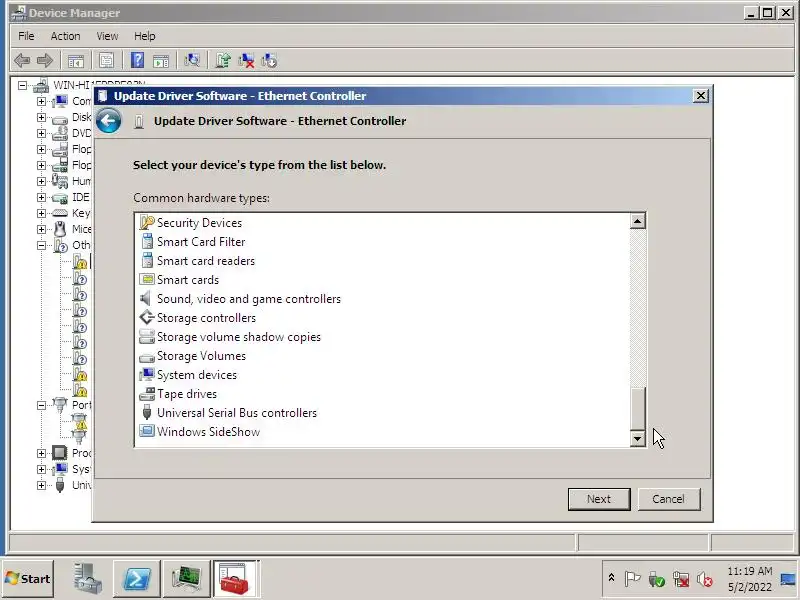
Task: Open the taskbar clock showing 11:19 AM
Action: pos(749,579)
